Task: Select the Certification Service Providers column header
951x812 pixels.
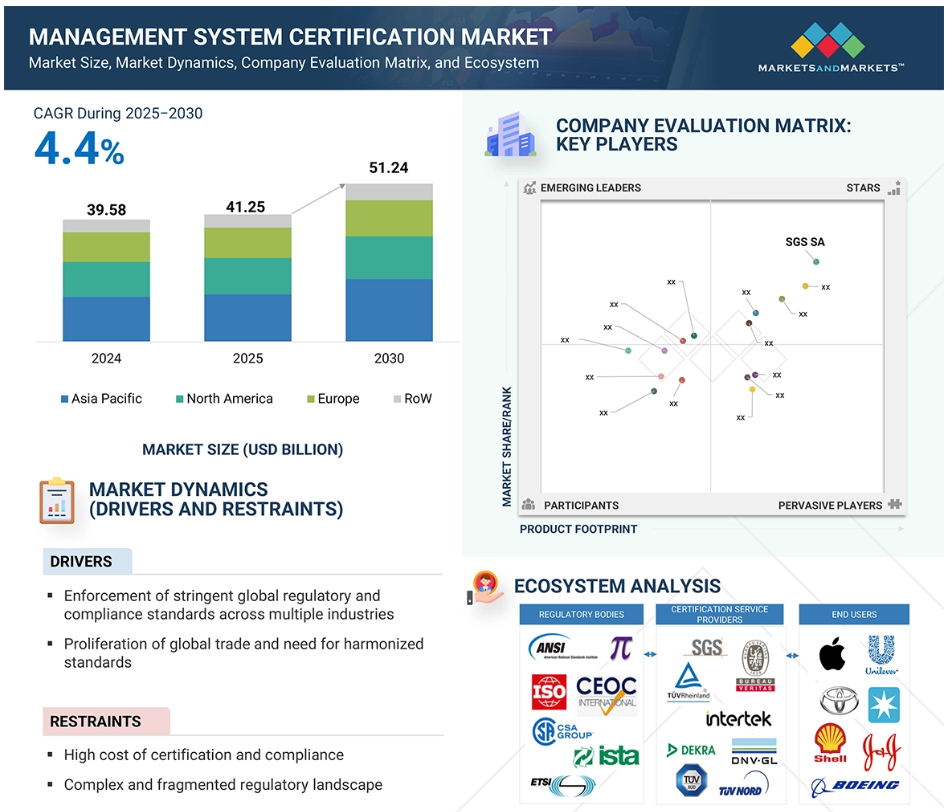Action: pos(719,614)
